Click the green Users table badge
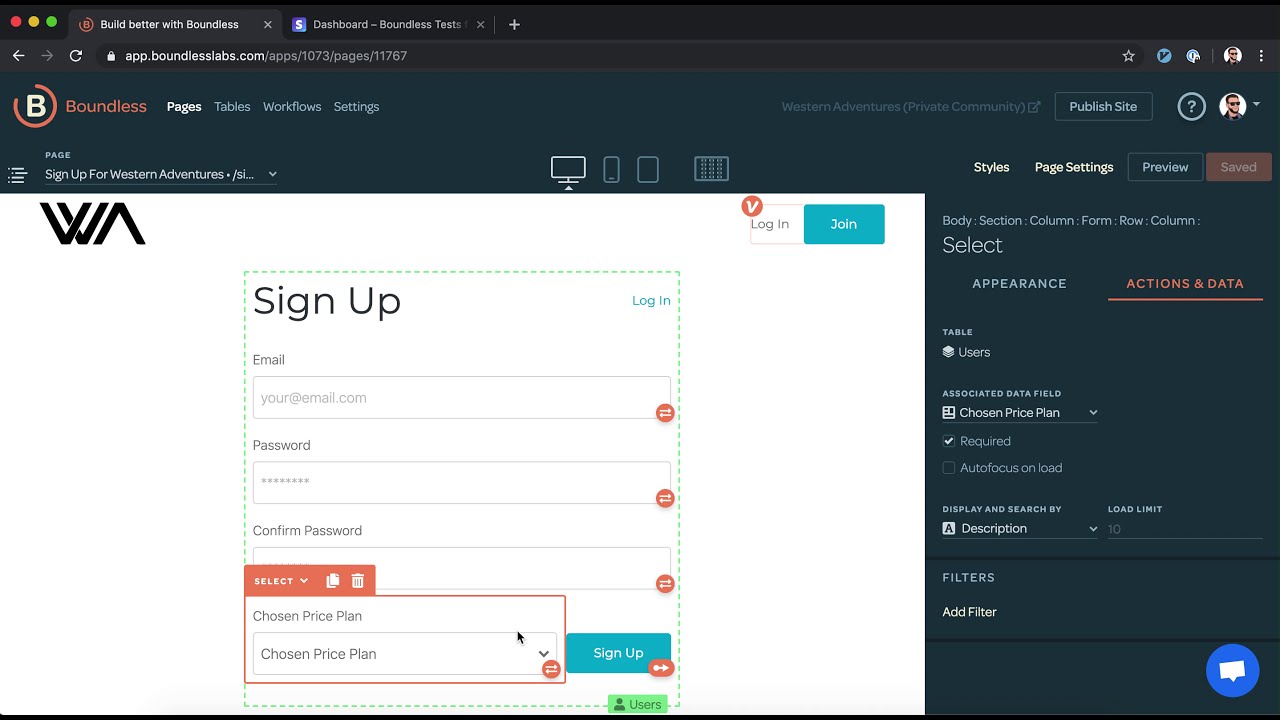The image size is (1280, 720). coord(637,704)
